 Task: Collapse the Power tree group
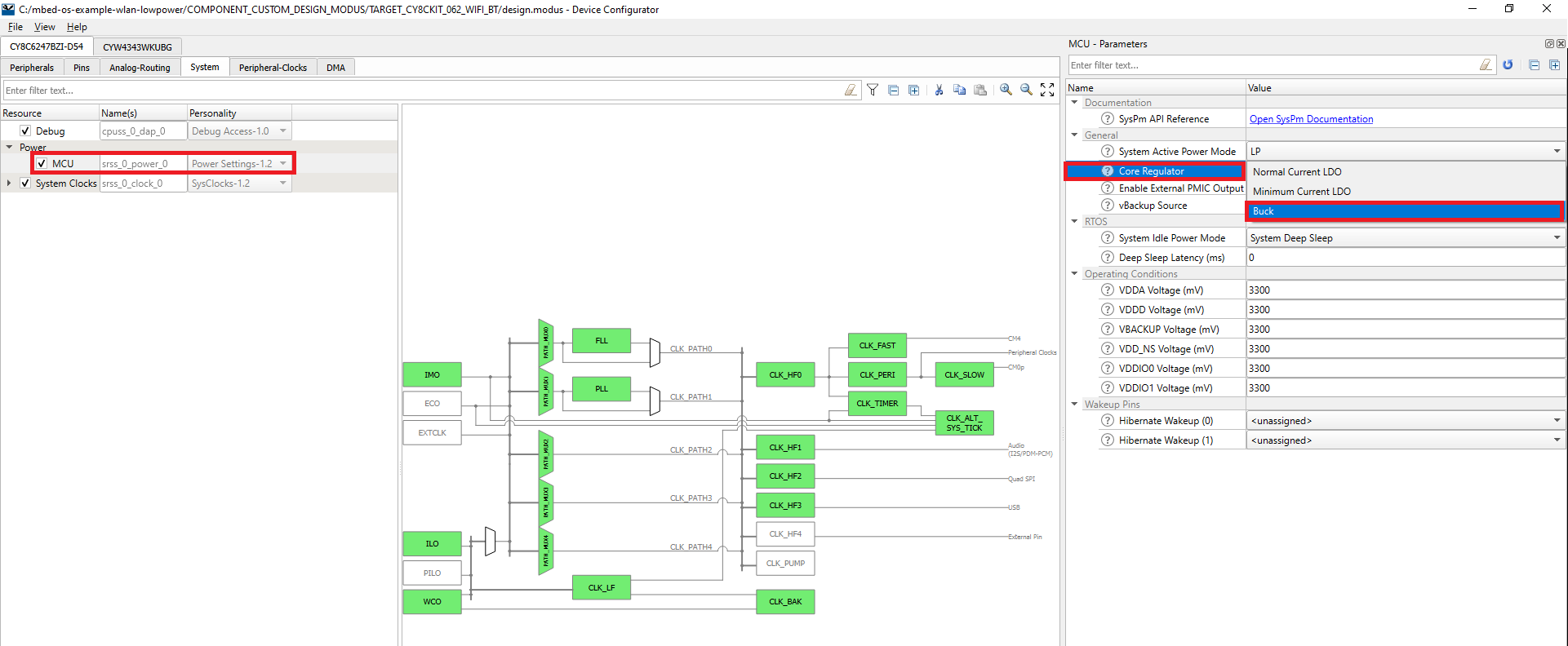[9, 148]
